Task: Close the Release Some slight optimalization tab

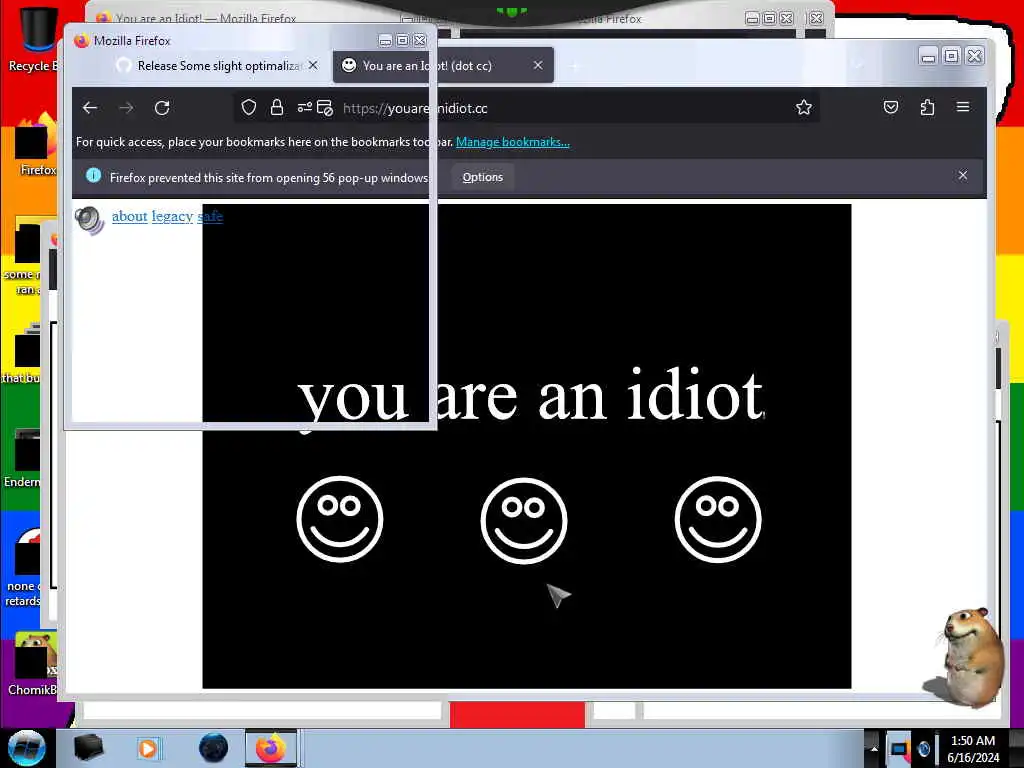Action: click(x=313, y=65)
